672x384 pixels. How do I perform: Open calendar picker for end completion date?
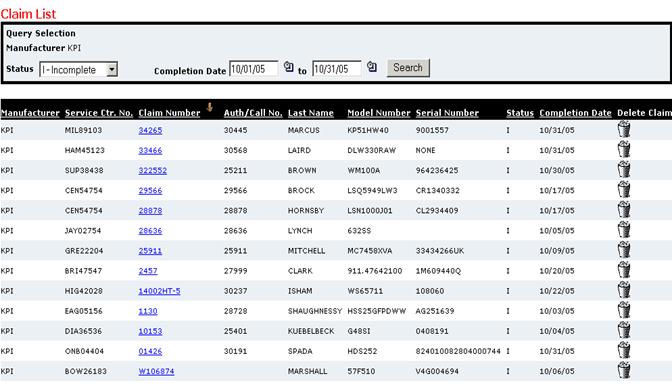tap(372, 67)
